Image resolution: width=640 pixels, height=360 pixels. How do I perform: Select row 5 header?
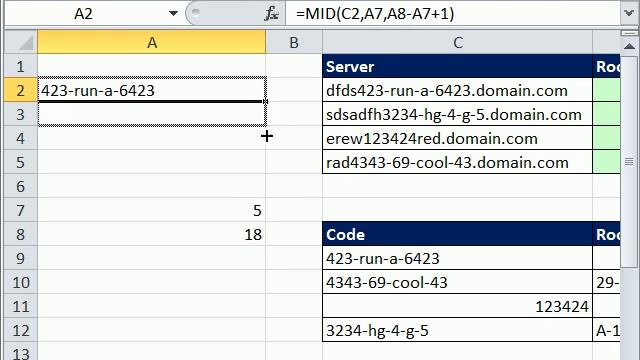coord(20,162)
